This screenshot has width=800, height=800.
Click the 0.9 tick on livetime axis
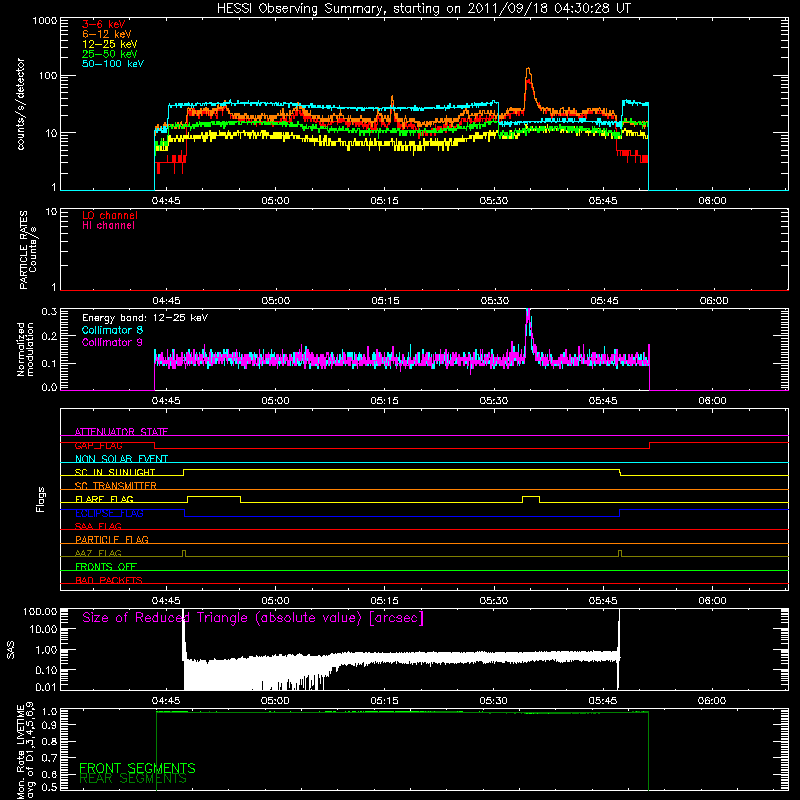point(51,725)
